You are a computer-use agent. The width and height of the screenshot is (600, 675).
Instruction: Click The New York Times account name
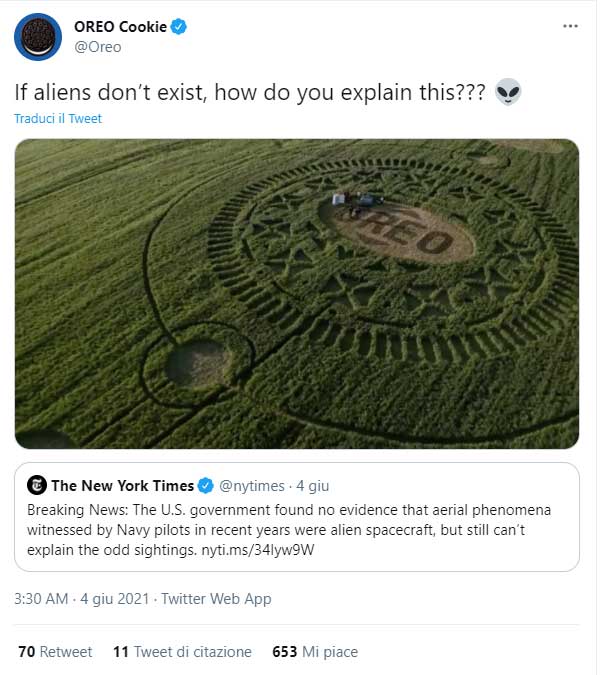(x=122, y=486)
